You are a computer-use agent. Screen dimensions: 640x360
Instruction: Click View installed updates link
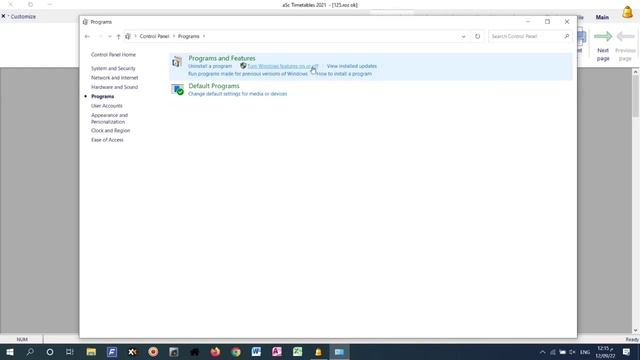351,66
